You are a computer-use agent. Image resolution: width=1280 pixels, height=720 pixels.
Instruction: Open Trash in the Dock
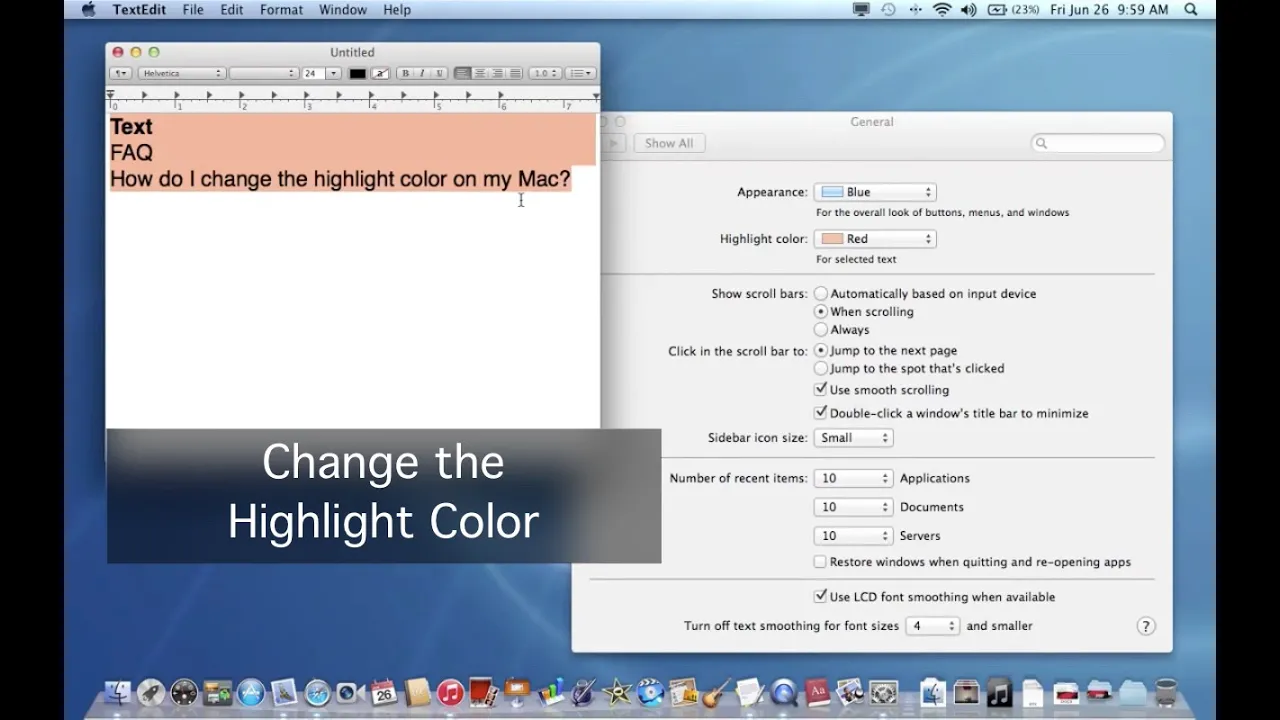[1166, 692]
